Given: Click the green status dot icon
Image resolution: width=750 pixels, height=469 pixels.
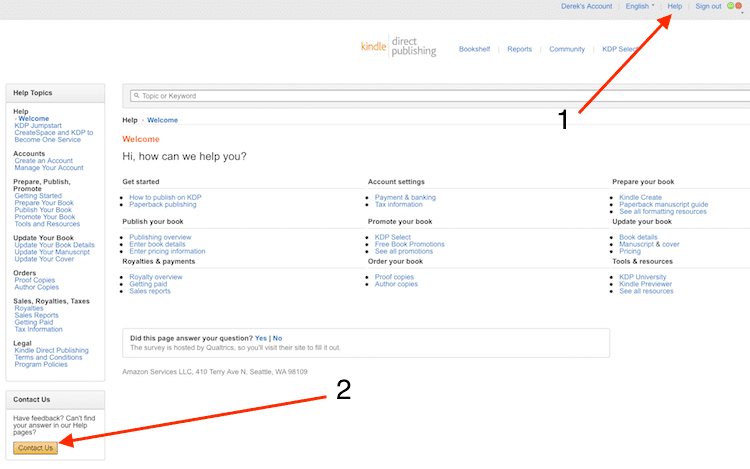Looking at the screenshot, I should (x=731, y=6).
